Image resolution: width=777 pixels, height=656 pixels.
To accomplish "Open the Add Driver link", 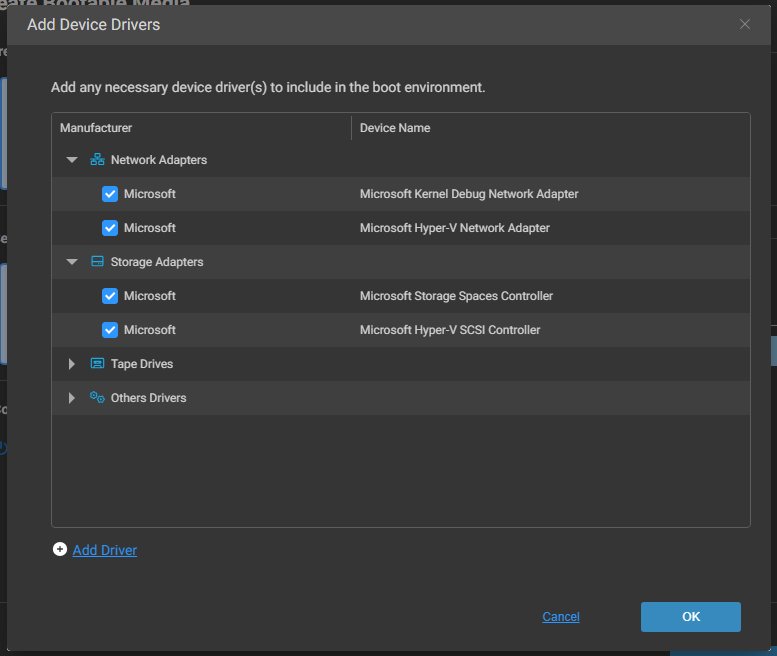I will tap(105, 550).
